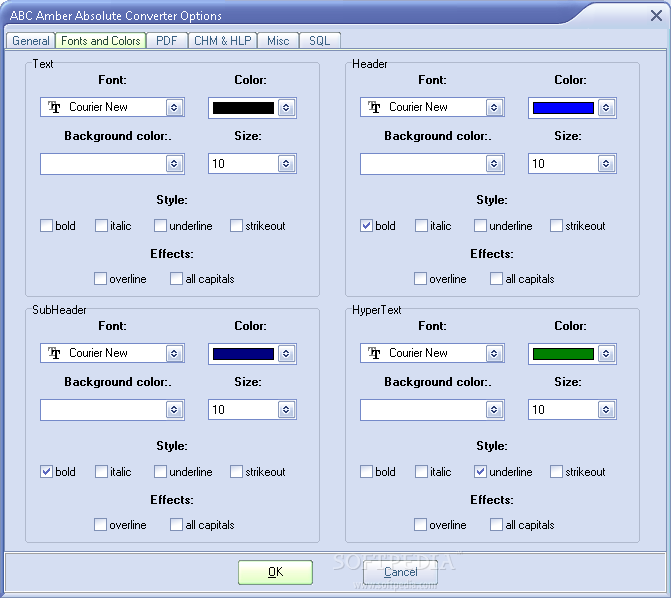
Task: Switch to the General tab
Action: 30,41
